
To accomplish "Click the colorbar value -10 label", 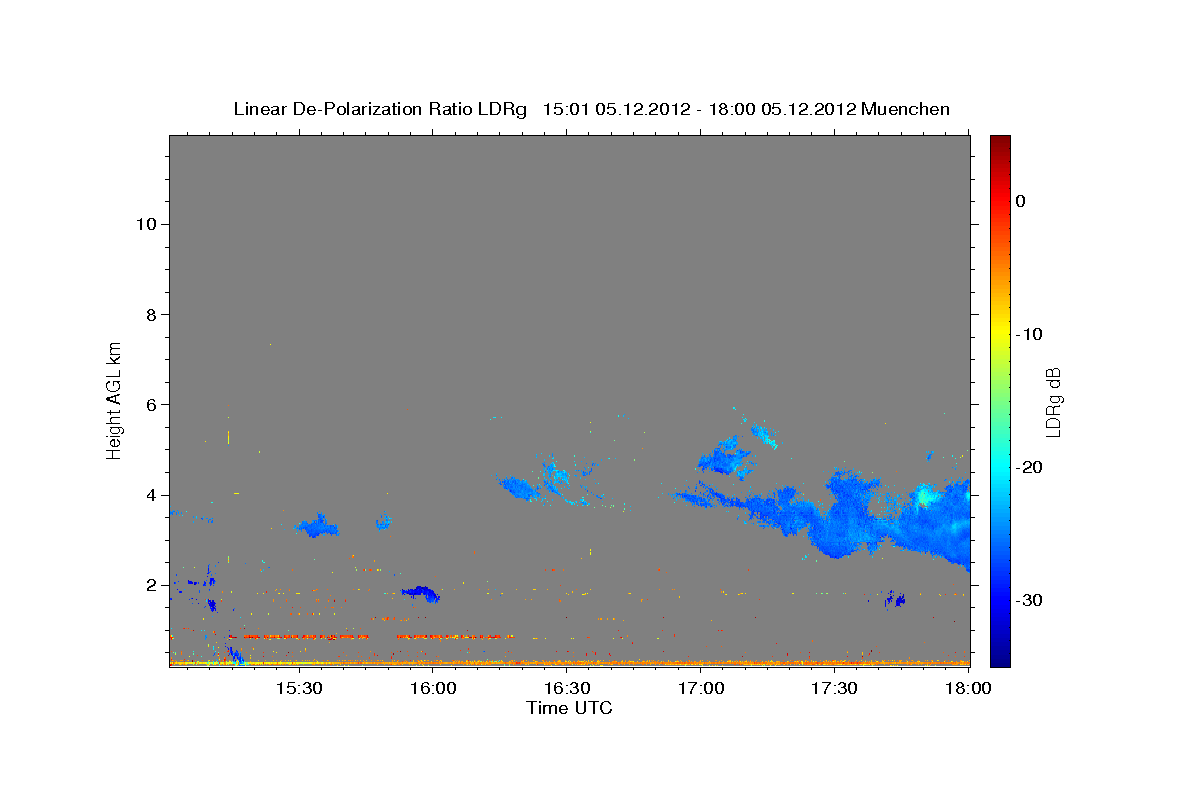I will point(1029,334).
